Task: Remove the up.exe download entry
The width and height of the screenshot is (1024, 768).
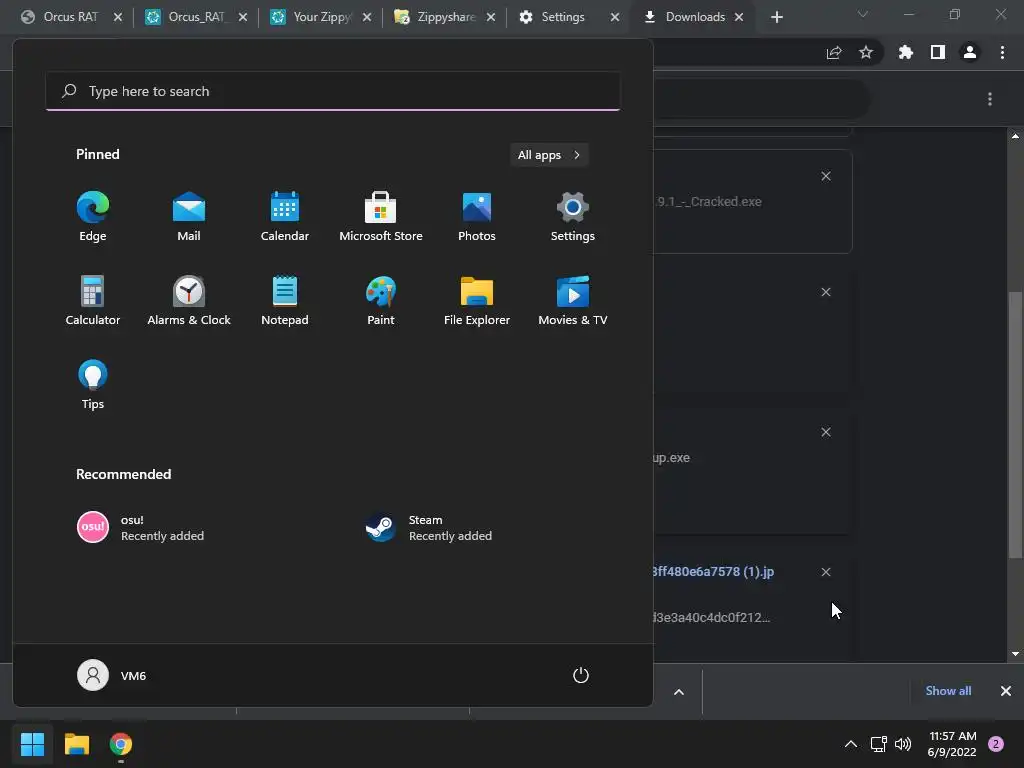Action: 826,432
